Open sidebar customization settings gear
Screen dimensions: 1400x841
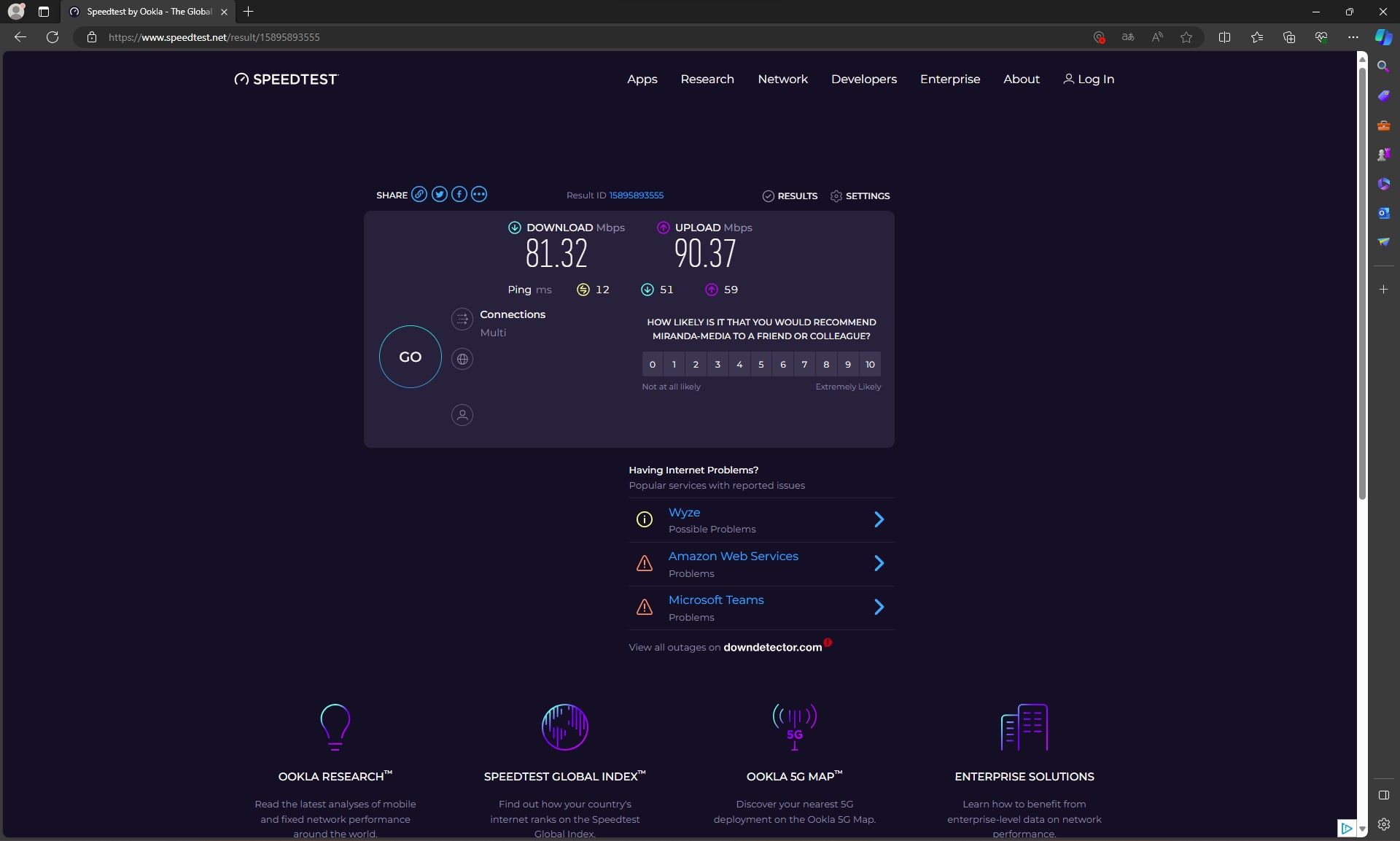(x=1383, y=824)
